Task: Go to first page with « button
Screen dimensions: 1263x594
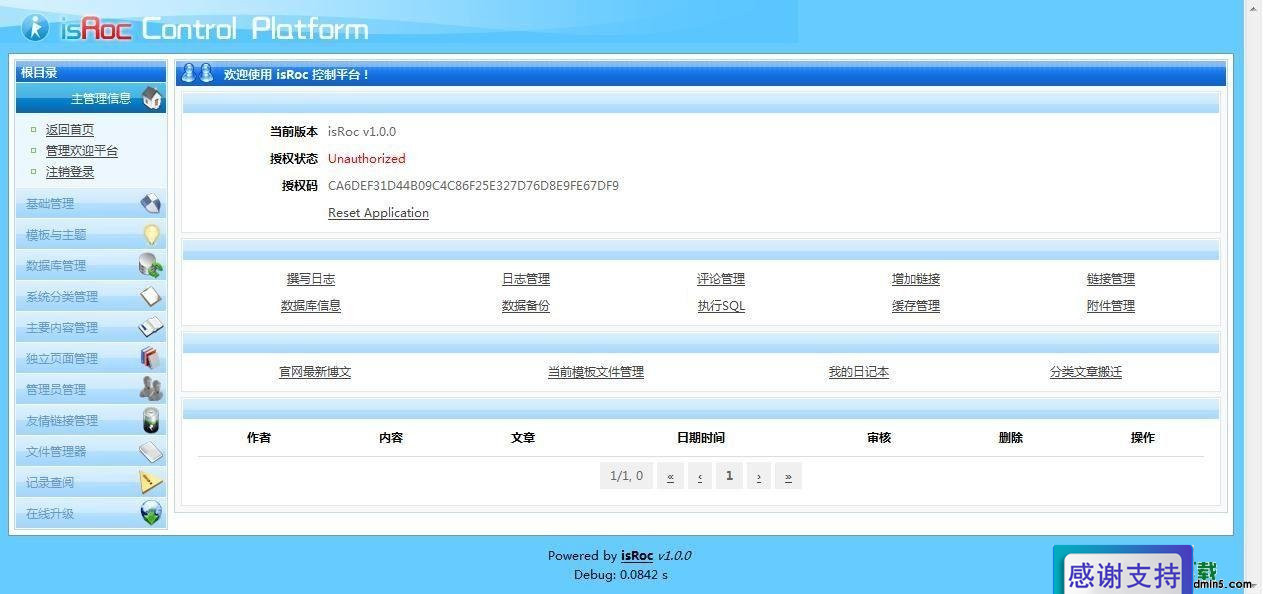Action: tap(670, 476)
